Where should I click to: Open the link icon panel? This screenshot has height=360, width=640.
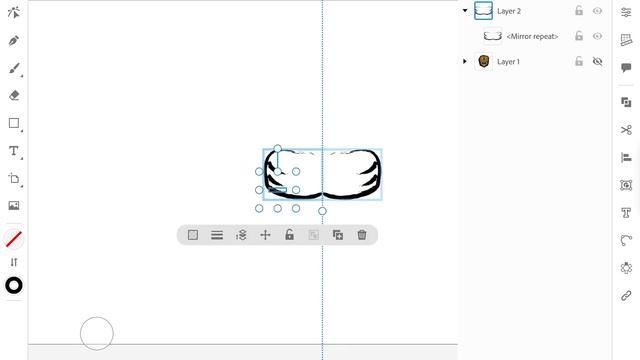[626, 296]
